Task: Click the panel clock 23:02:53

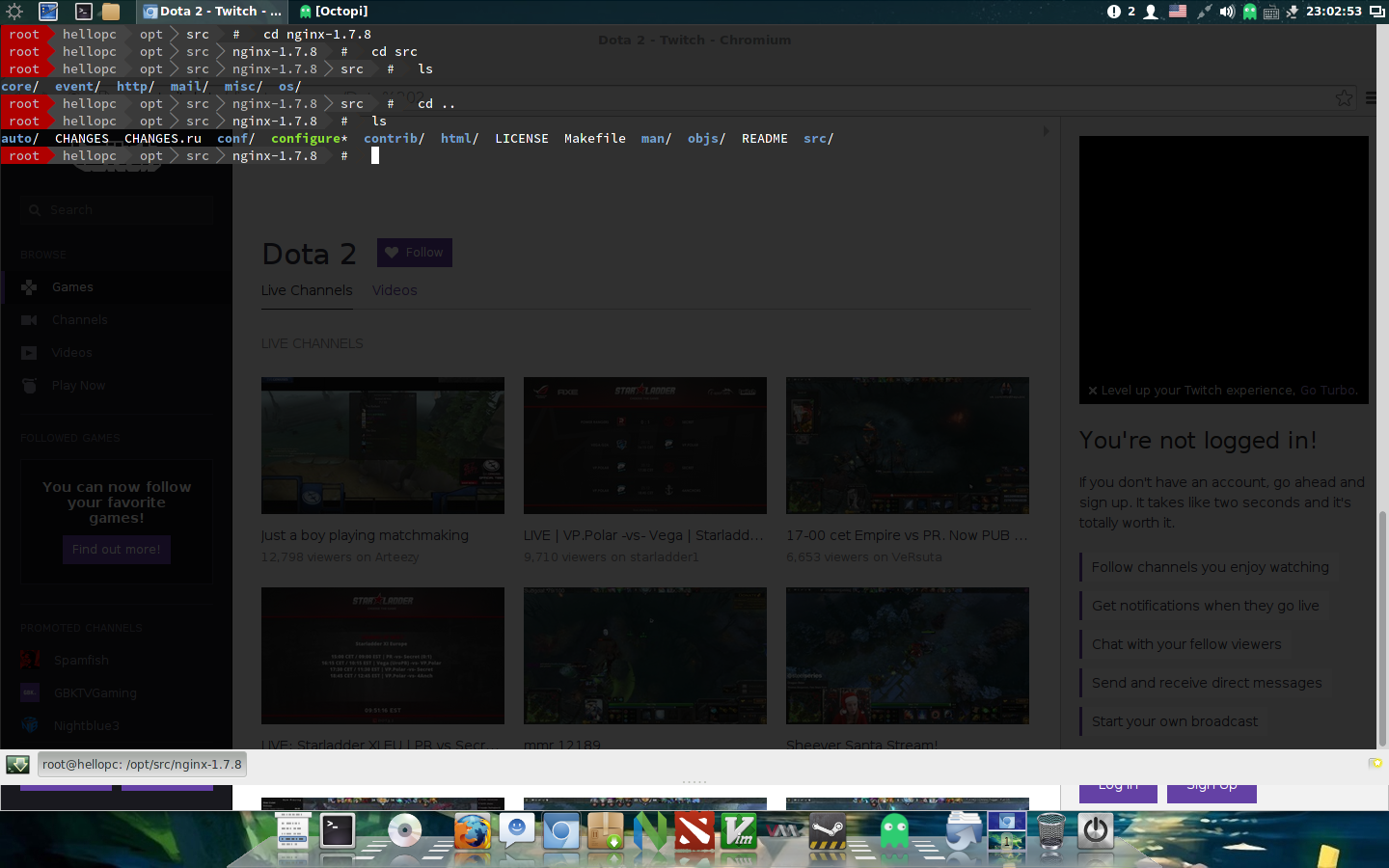Action: pyautogui.click(x=1334, y=12)
